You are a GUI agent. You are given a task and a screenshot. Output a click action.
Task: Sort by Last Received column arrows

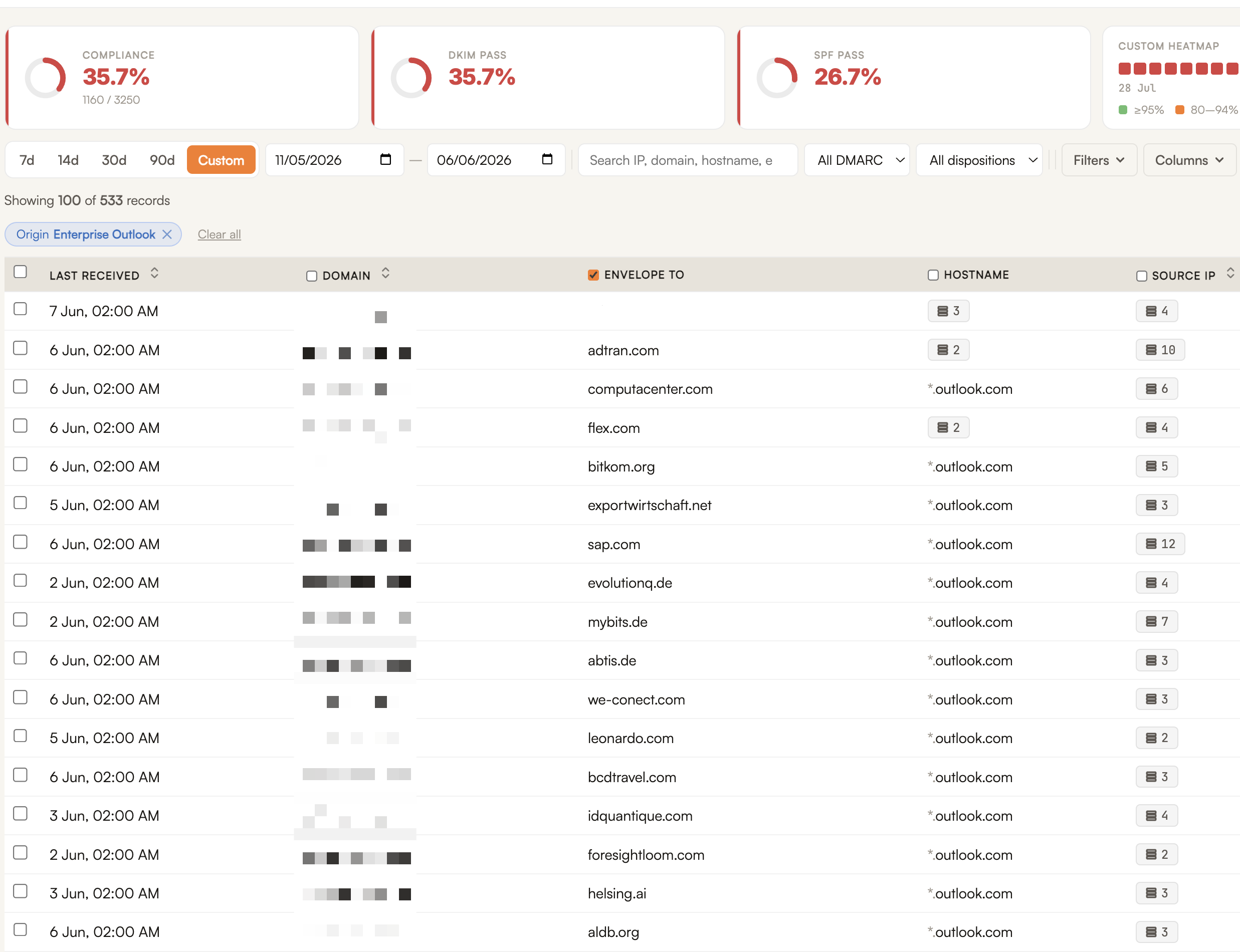tap(154, 274)
